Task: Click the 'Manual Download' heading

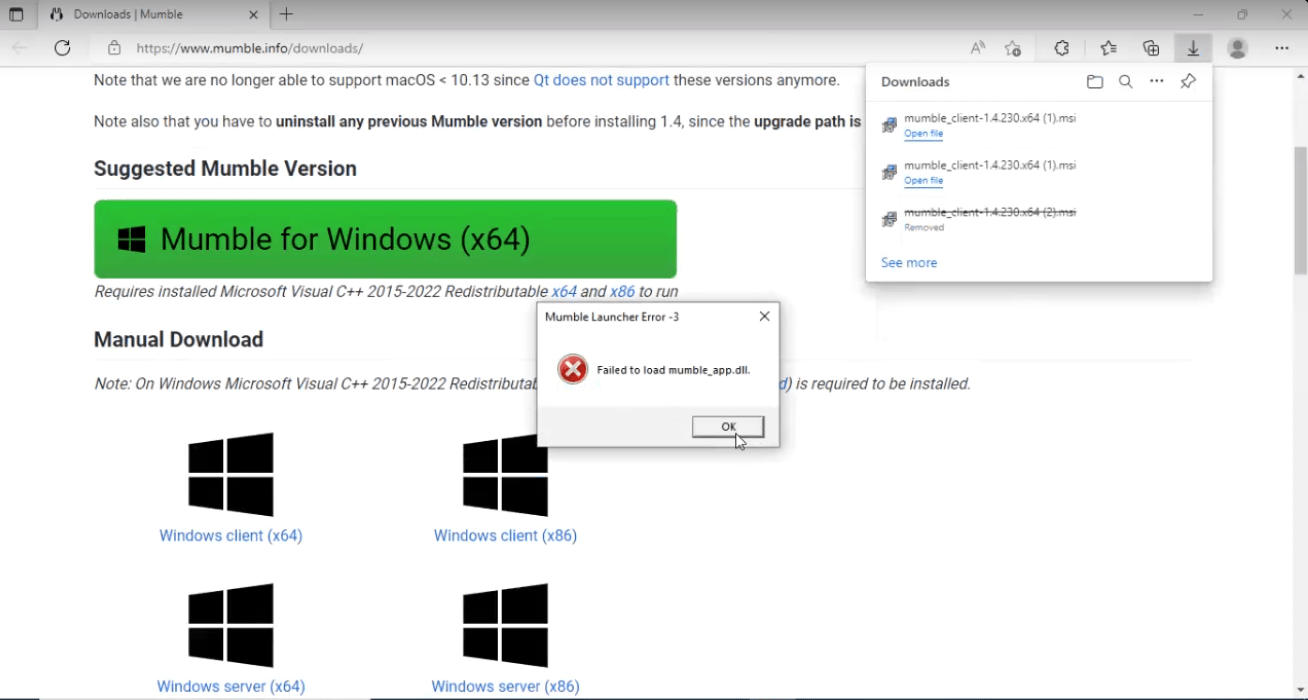Action: point(179,339)
